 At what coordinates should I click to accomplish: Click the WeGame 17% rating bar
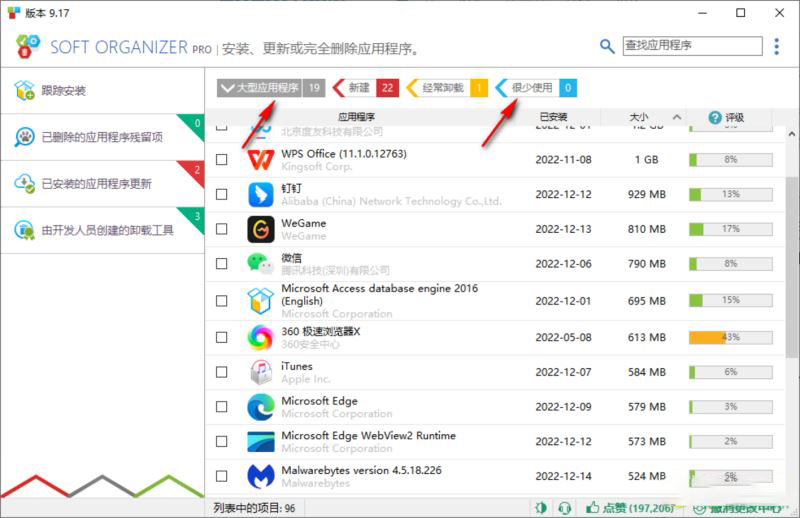pos(731,229)
